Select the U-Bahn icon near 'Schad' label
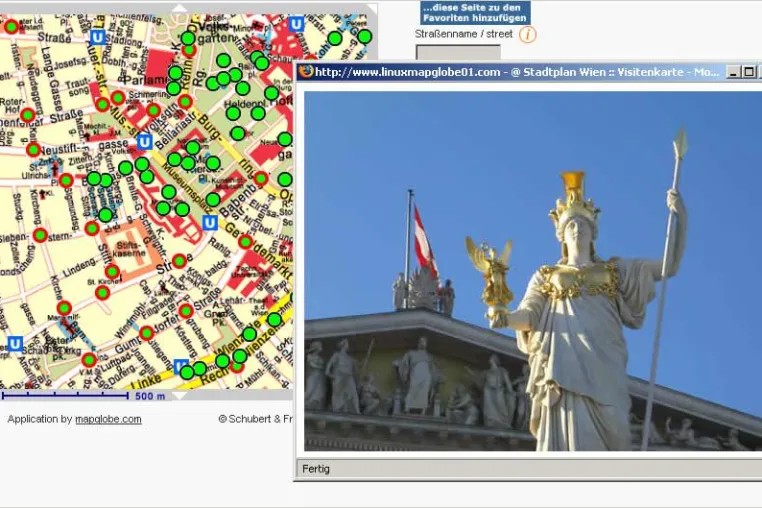Image resolution: width=762 pixels, height=508 pixels. click(15, 344)
